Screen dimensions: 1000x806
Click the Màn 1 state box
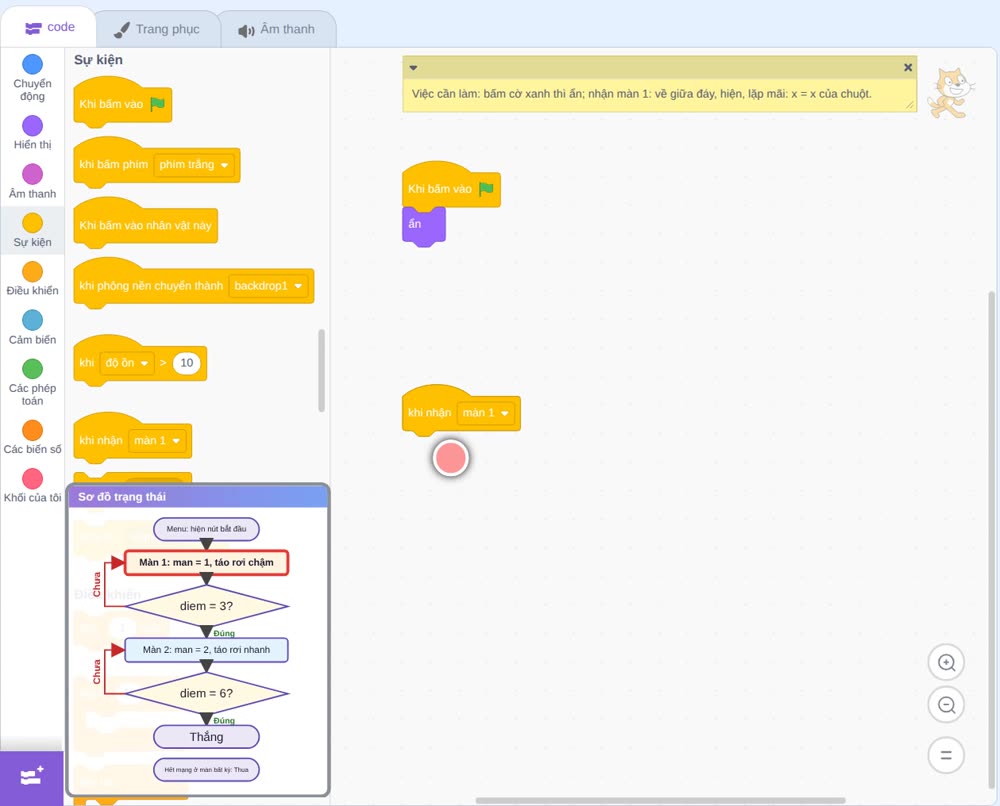(206, 562)
